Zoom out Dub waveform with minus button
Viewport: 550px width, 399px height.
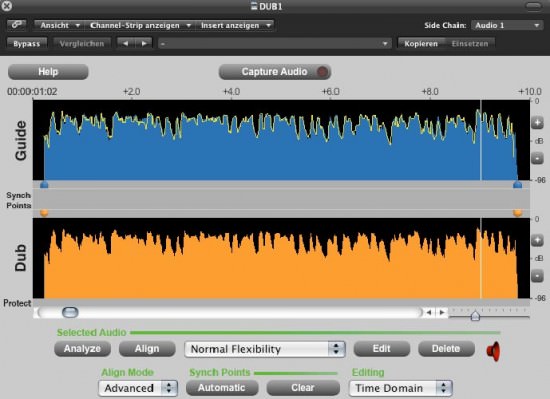point(537,276)
